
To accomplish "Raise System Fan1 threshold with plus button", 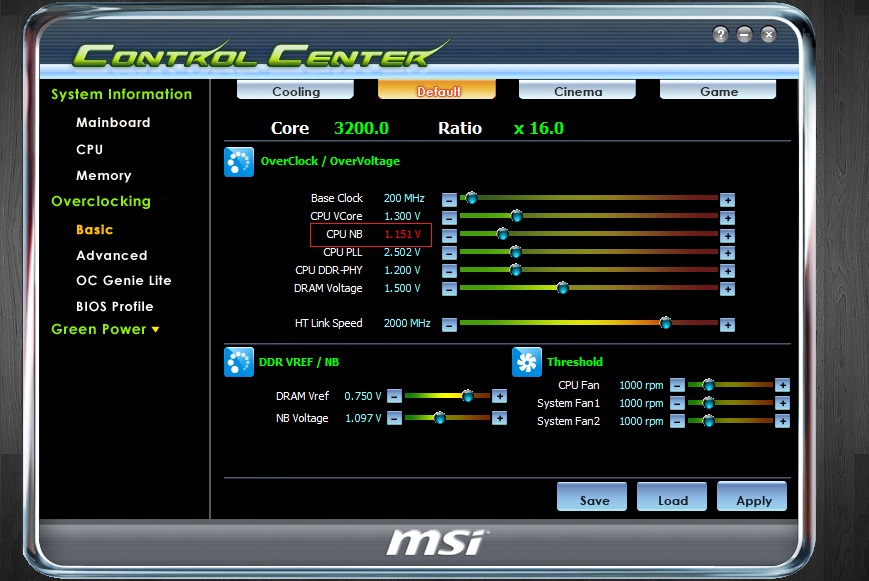I will [782, 403].
